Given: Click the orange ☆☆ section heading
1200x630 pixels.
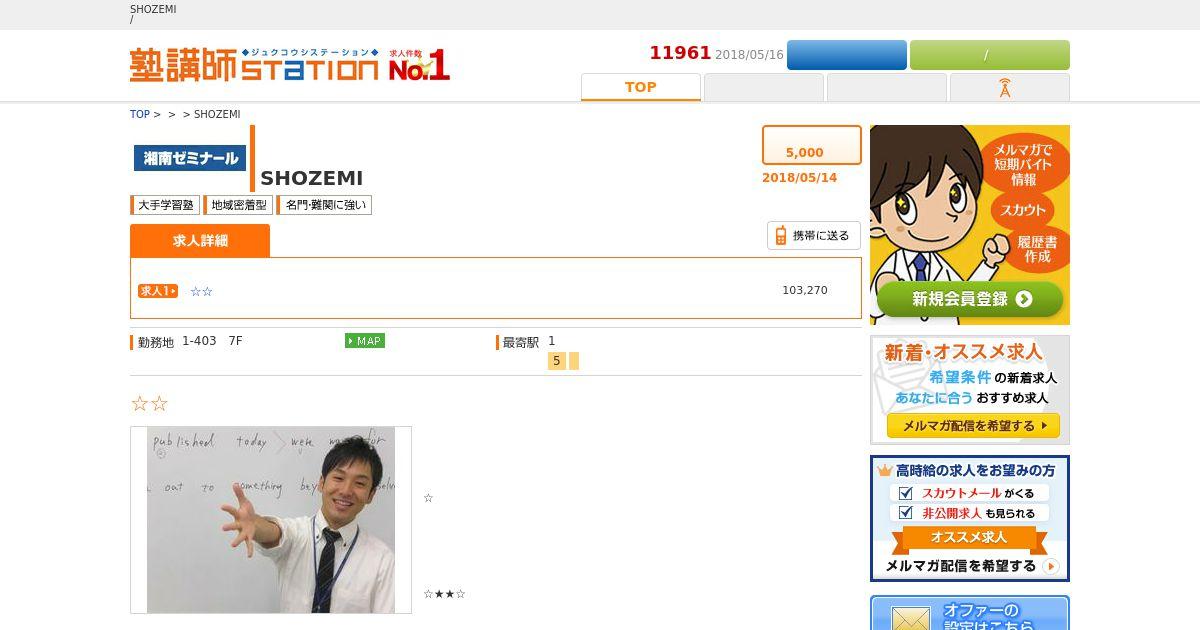Looking at the screenshot, I should tap(149, 404).
